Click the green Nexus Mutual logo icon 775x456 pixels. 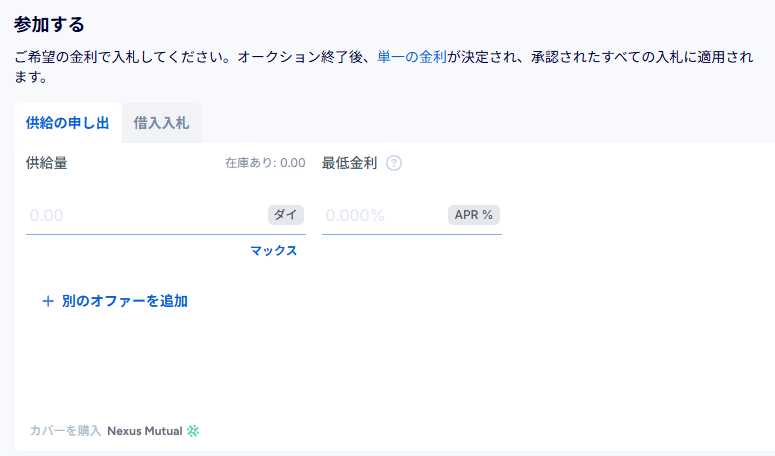[x=194, y=431]
